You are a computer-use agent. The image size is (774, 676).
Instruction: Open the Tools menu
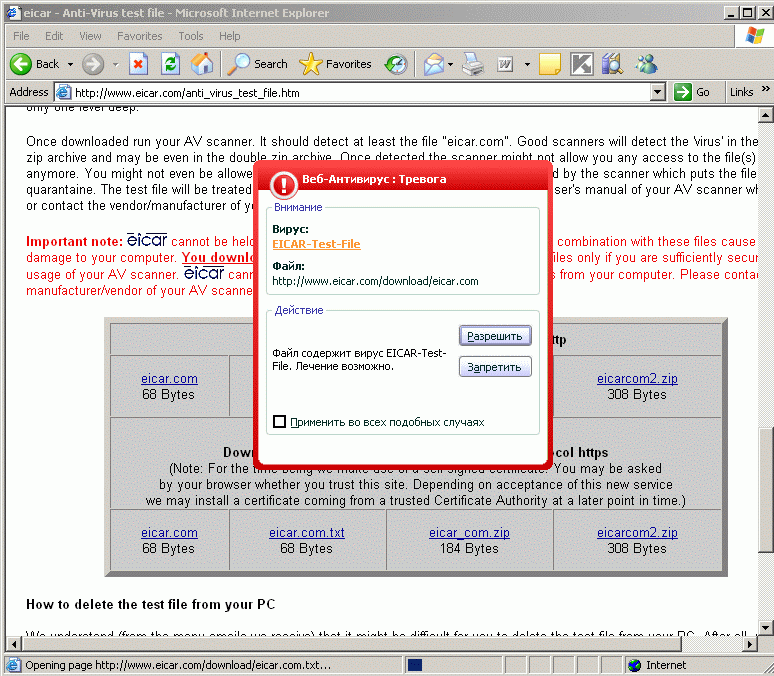[x=191, y=36]
